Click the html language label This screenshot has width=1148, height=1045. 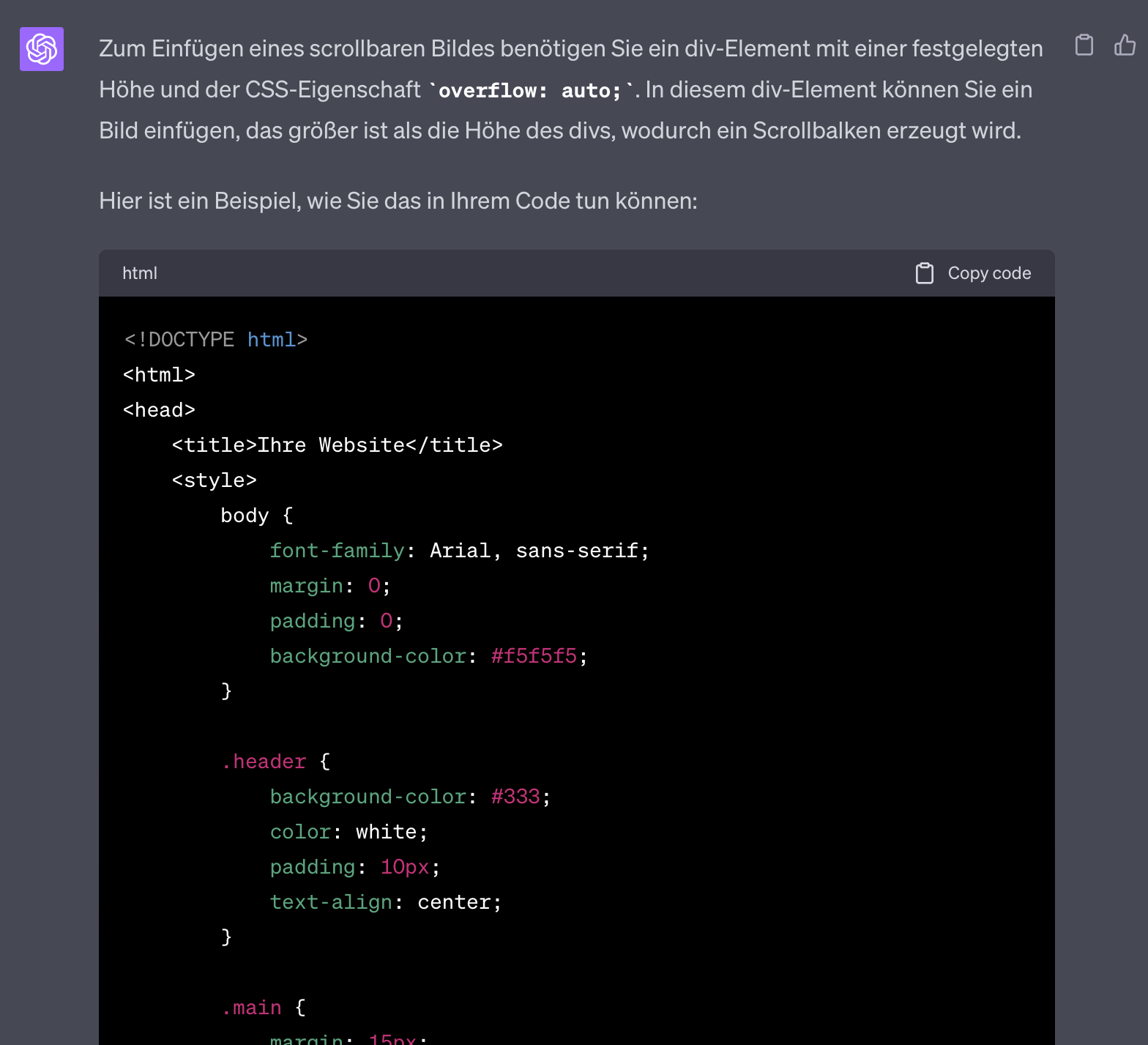140,273
